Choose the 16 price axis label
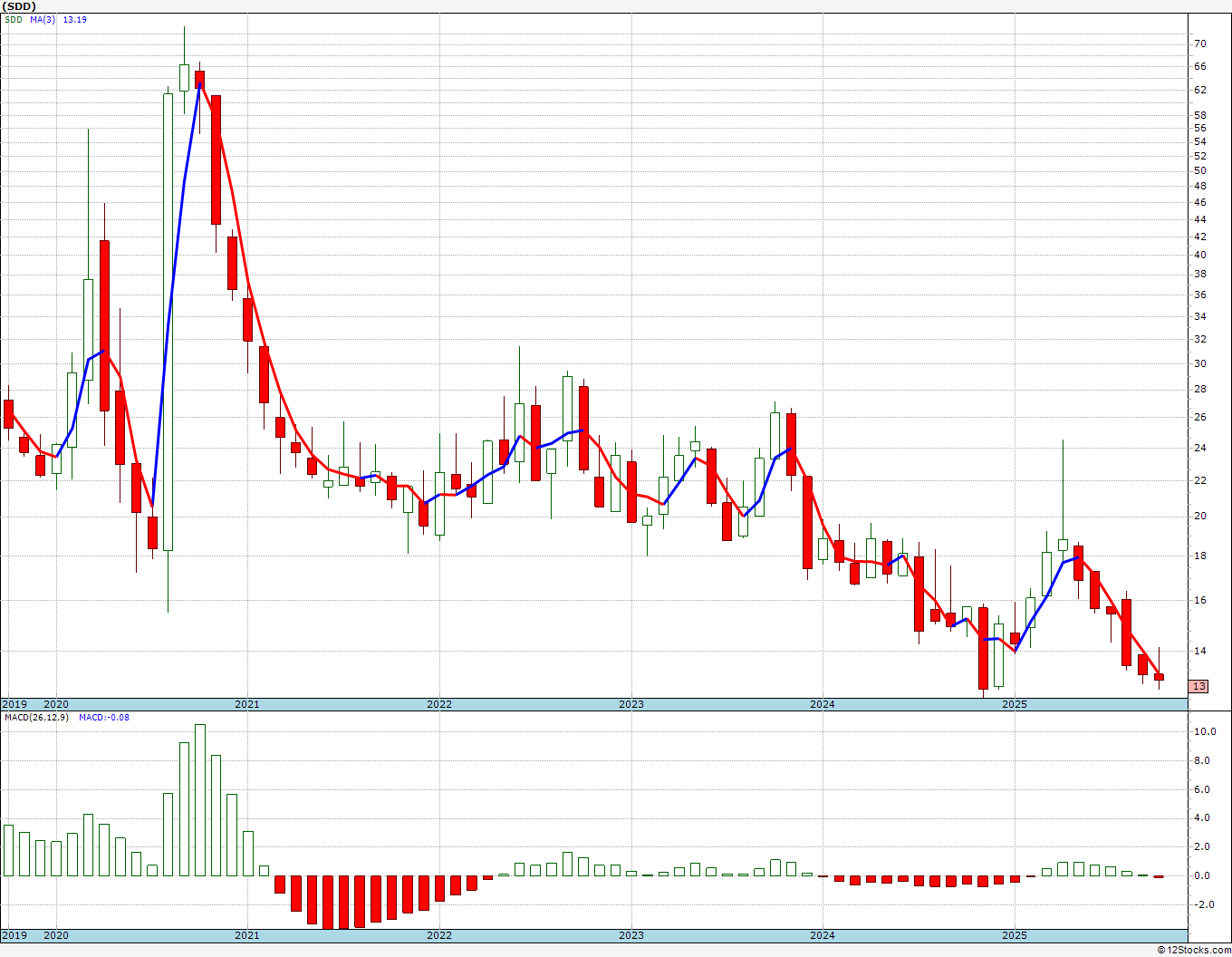The width and height of the screenshot is (1232, 957). pos(1199,600)
